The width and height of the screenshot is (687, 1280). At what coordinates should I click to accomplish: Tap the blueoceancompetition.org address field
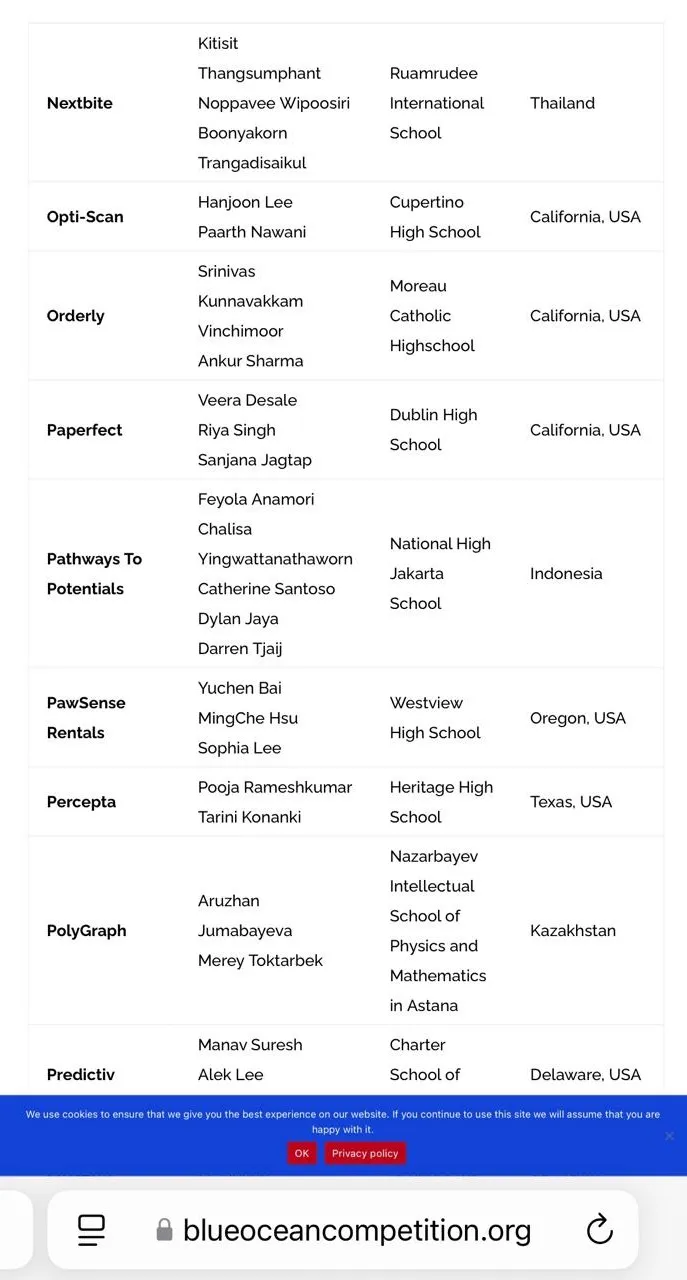click(x=357, y=1230)
